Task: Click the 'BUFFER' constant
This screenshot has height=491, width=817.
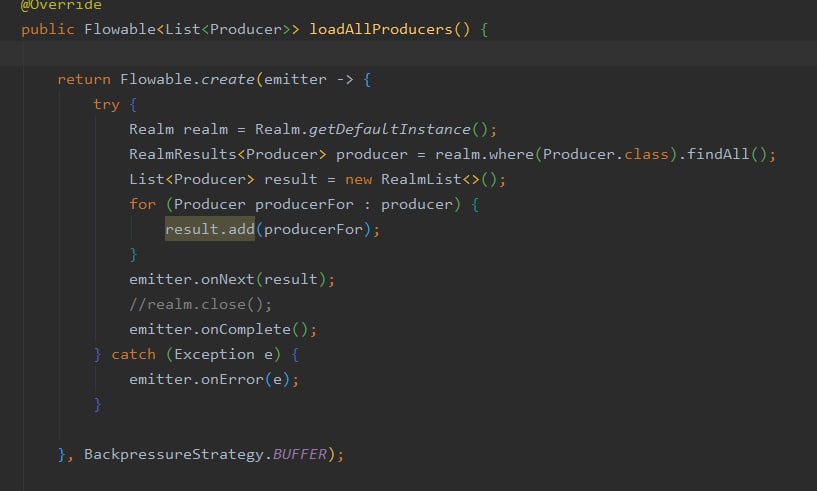Action: pos(300,455)
